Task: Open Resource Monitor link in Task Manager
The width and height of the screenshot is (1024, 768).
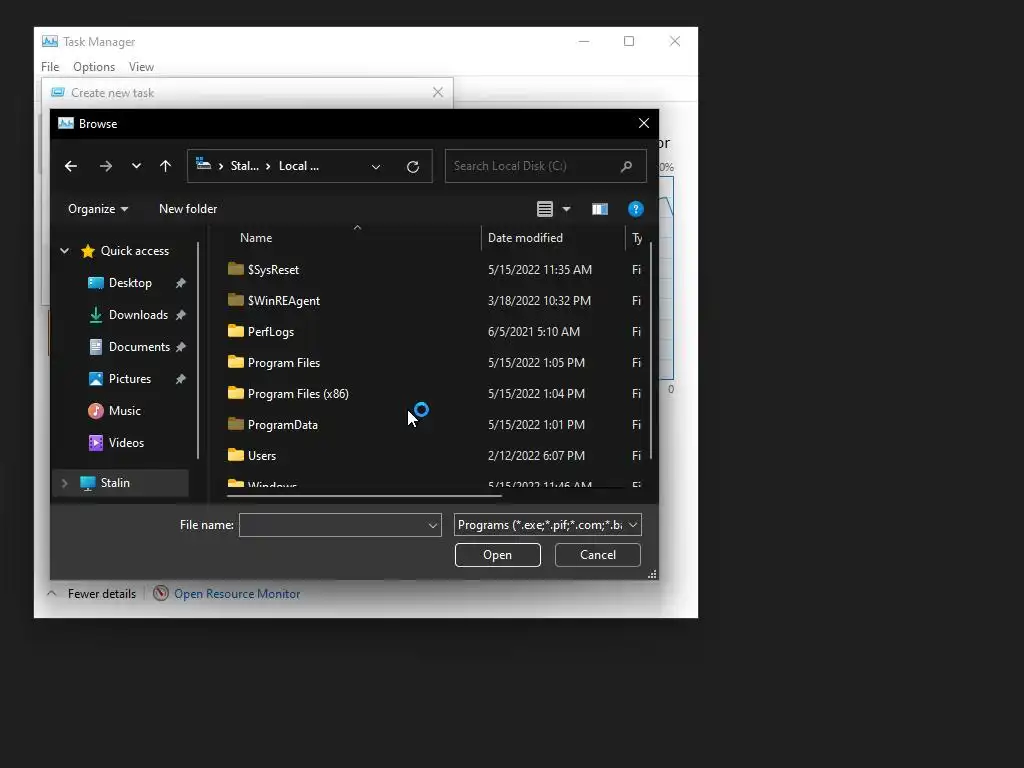Action: [x=237, y=594]
